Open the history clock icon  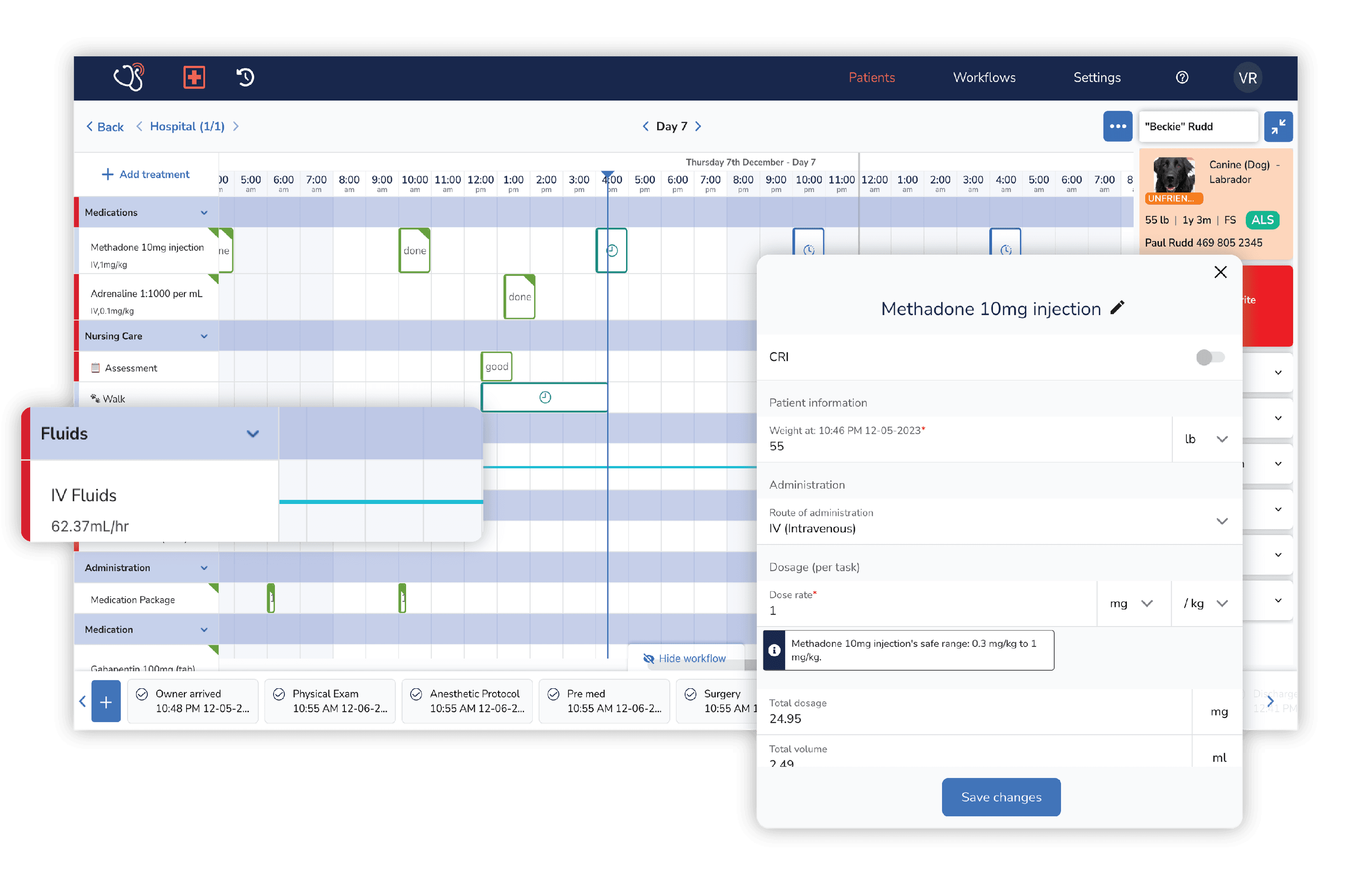[246, 77]
